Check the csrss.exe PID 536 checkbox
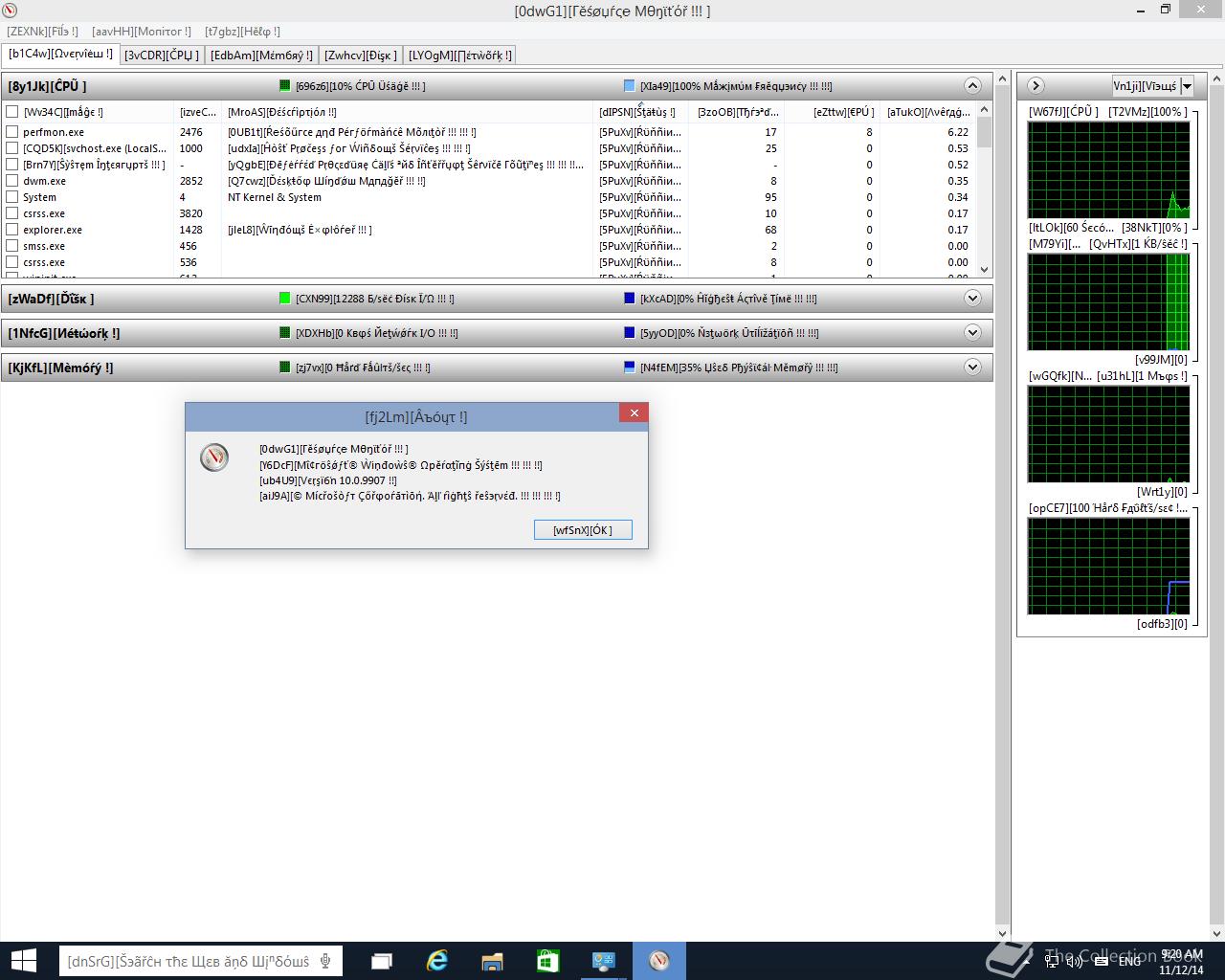This screenshot has width=1225, height=980. (12, 262)
